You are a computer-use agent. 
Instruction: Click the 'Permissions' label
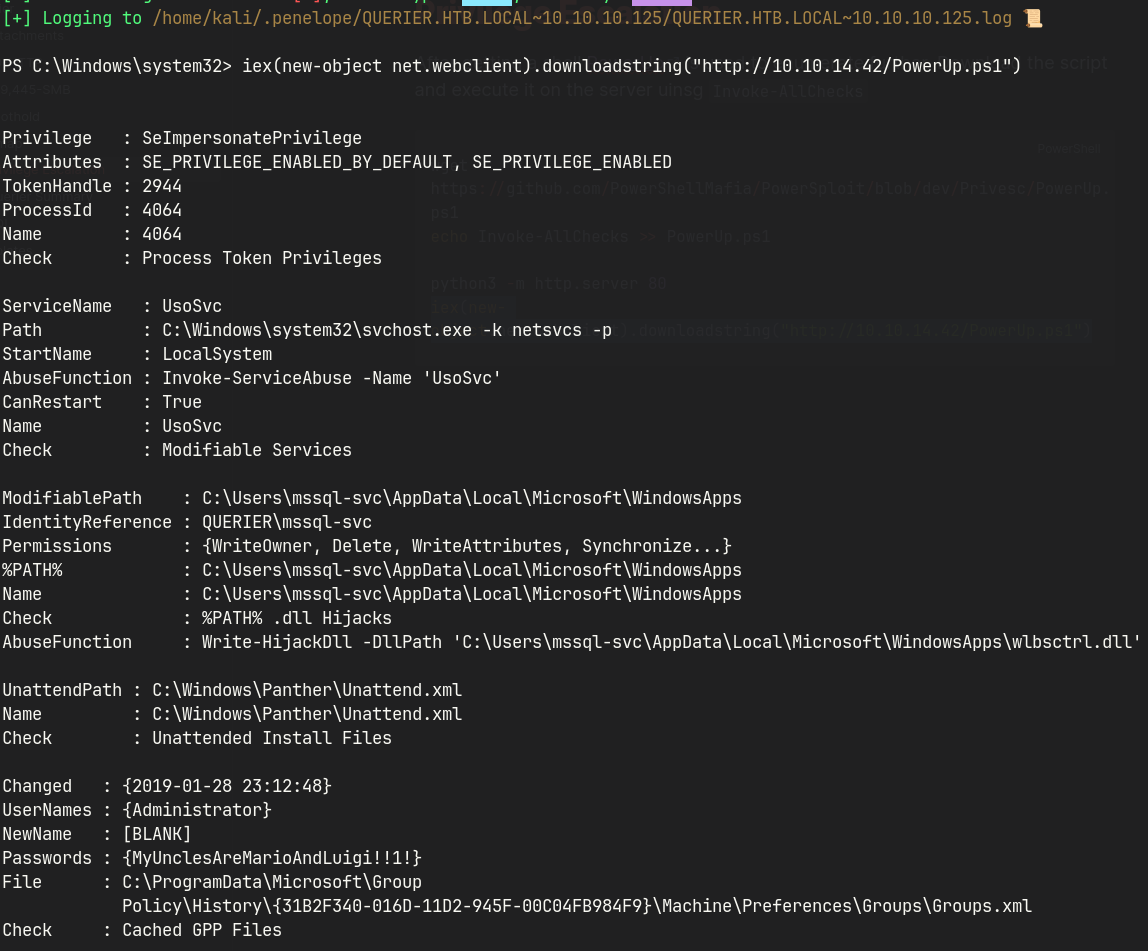click(x=57, y=546)
